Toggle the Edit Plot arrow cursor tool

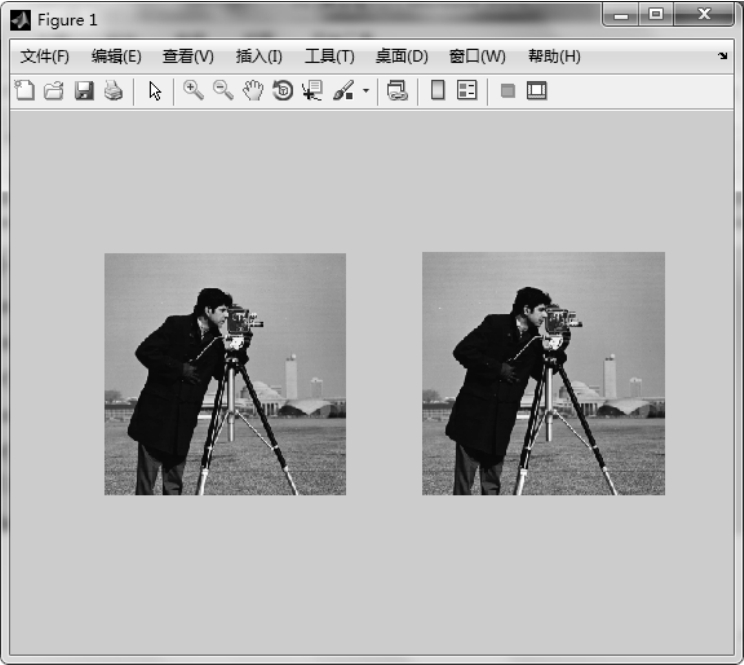(x=155, y=91)
